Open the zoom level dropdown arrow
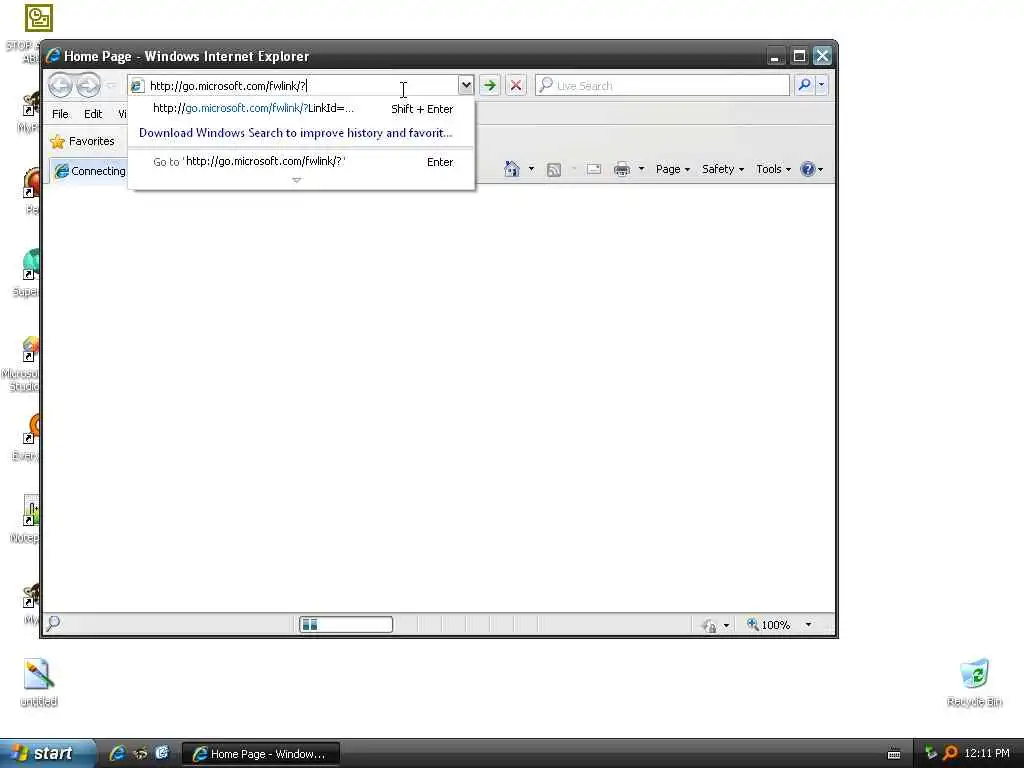The height and width of the screenshot is (768, 1024). point(808,625)
